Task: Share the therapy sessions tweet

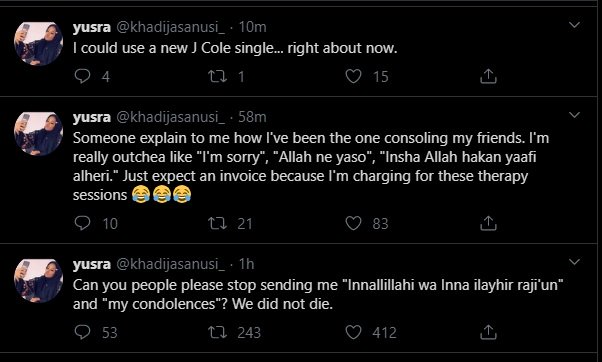Action: (x=488, y=223)
